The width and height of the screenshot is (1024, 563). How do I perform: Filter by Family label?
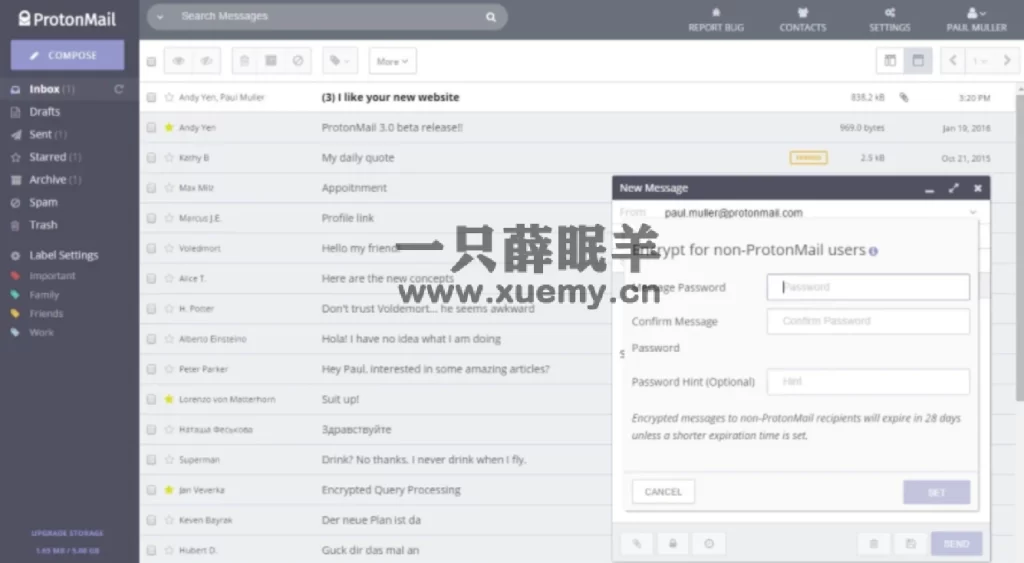(44, 295)
